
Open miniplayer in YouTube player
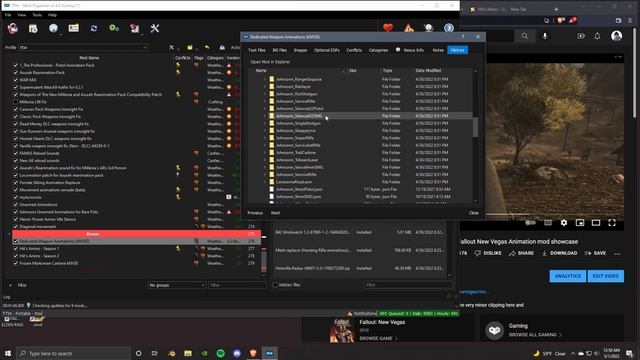pyautogui.click(x=580, y=222)
